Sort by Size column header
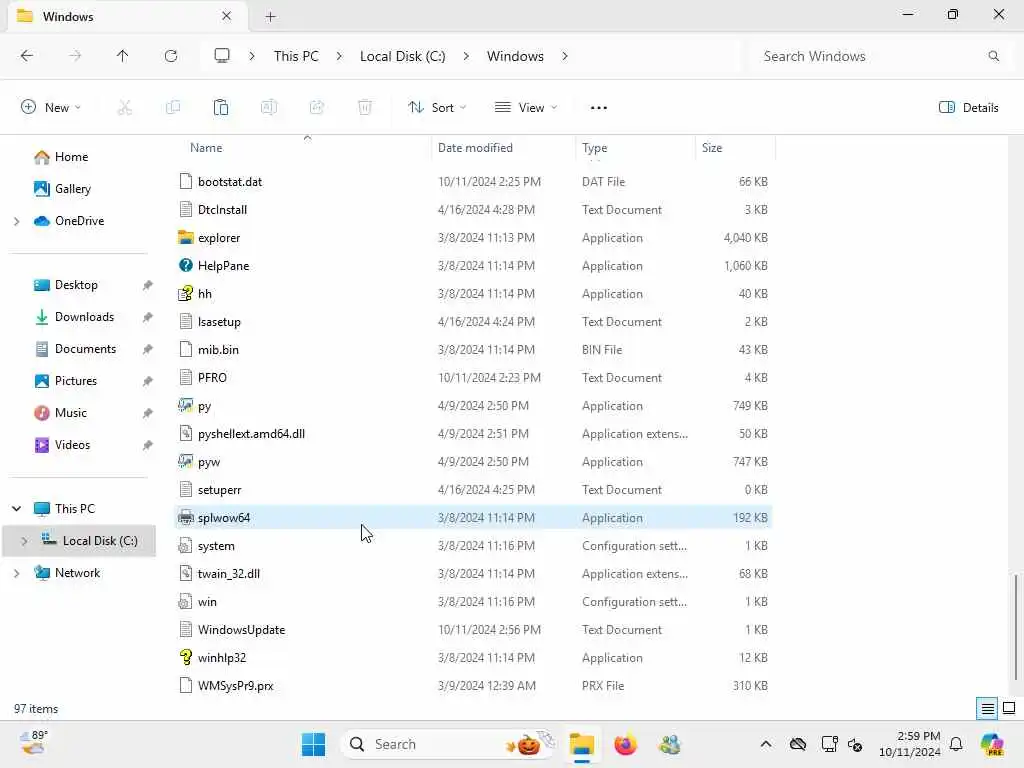 pyautogui.click(x=712, y=148)
